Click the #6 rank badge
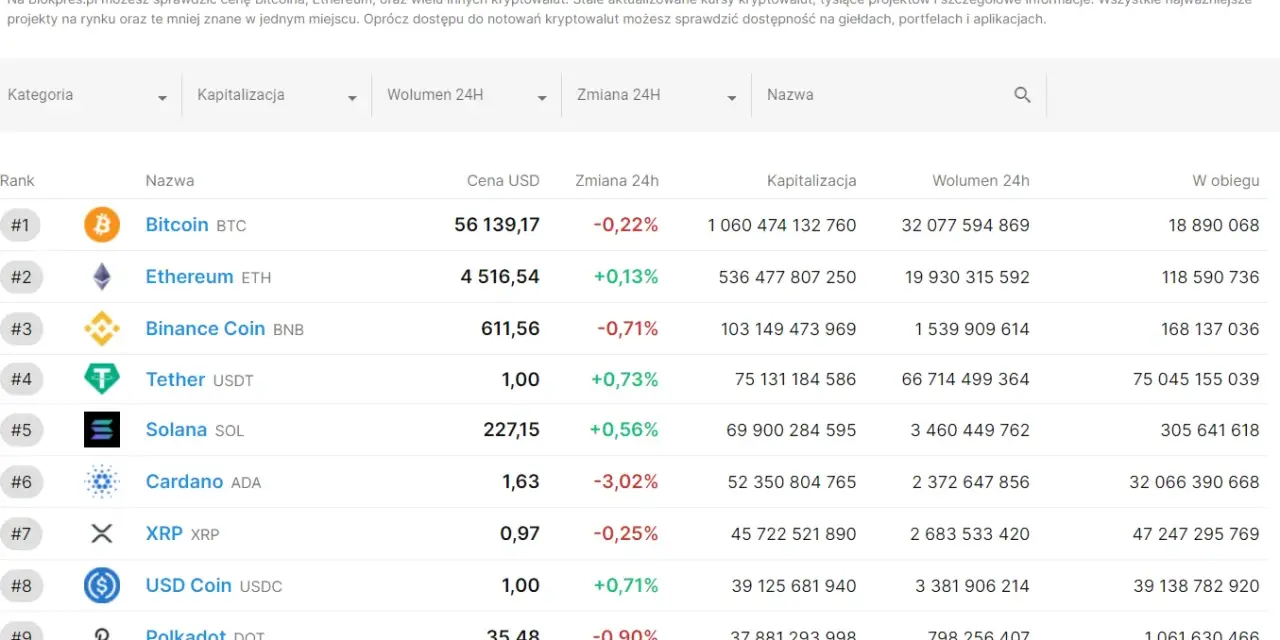 (21, 482)
